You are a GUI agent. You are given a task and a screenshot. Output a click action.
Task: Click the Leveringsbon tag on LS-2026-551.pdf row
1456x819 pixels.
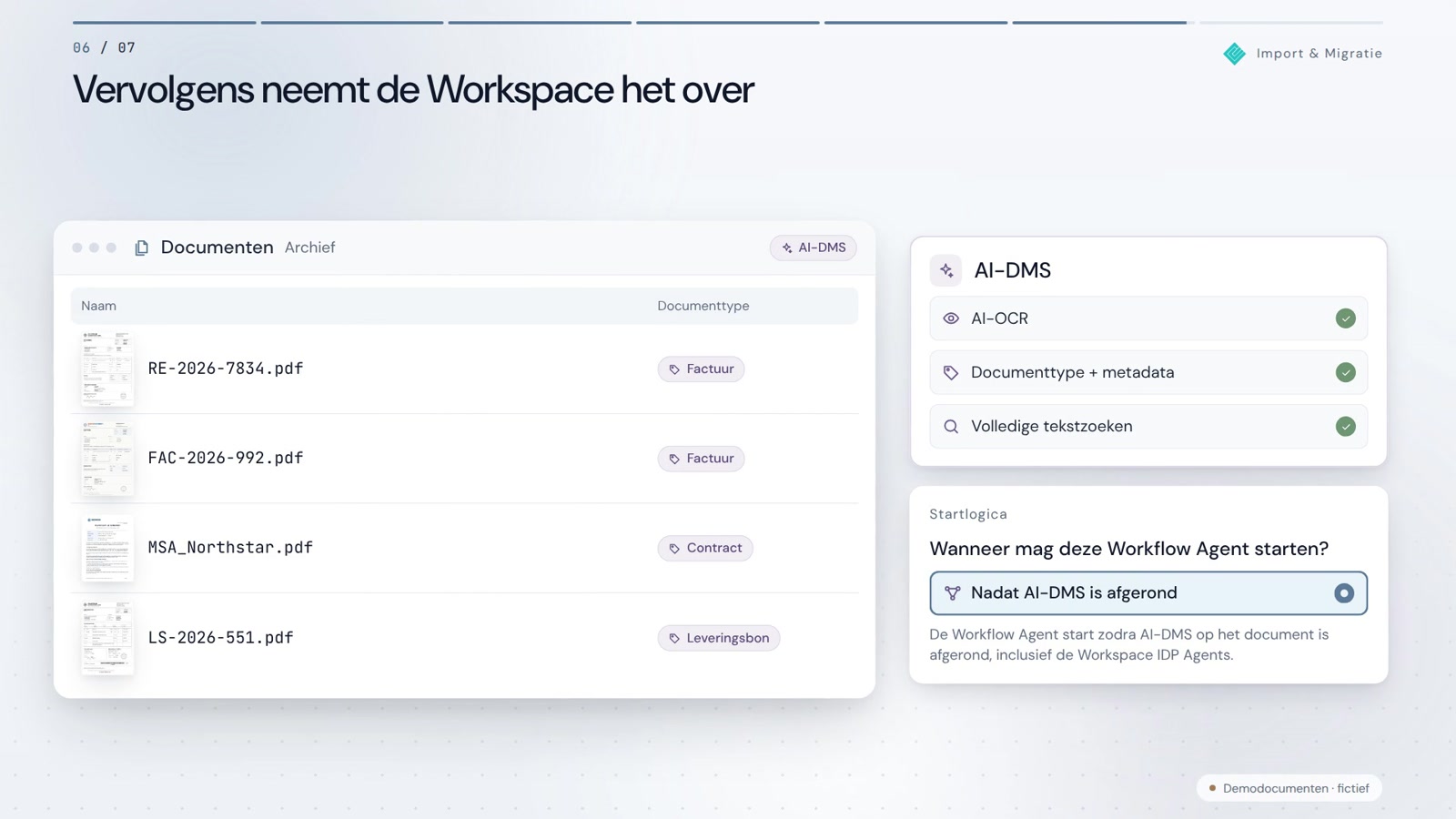[719, 638]
